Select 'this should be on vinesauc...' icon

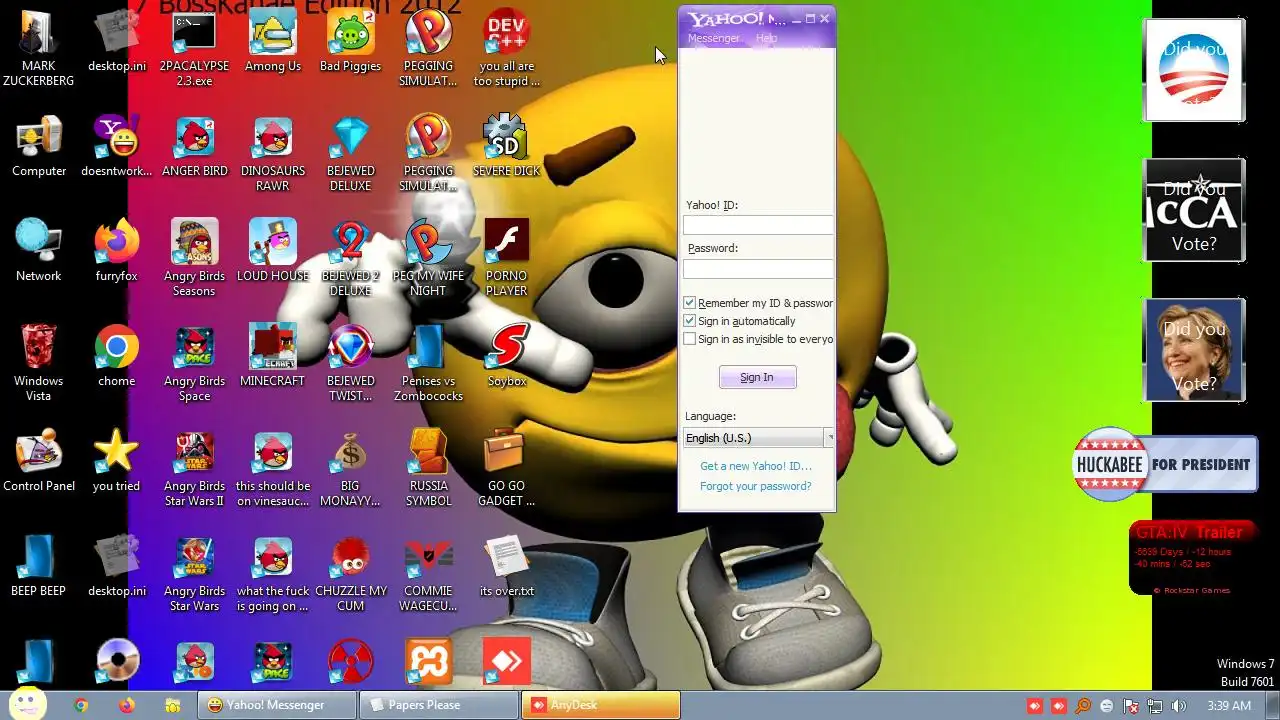pos(272,467)
